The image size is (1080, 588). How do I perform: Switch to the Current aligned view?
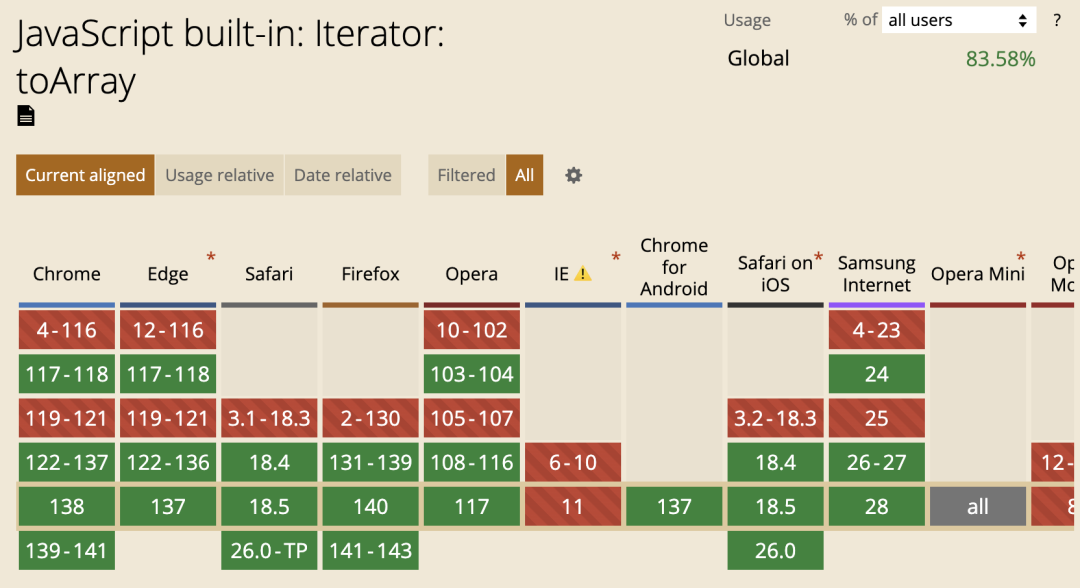point(85,175)
